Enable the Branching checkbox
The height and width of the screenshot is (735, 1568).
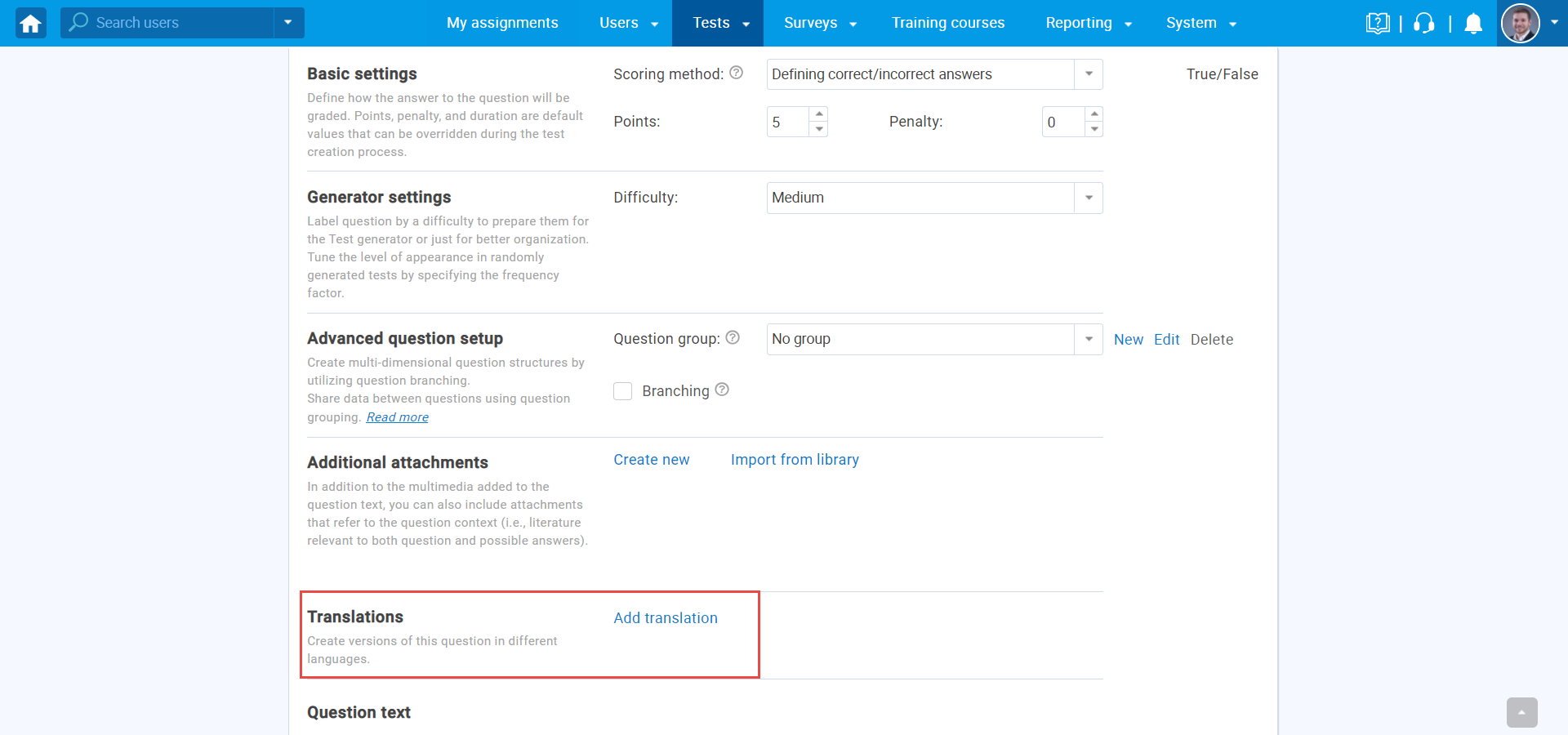[622, 391]
